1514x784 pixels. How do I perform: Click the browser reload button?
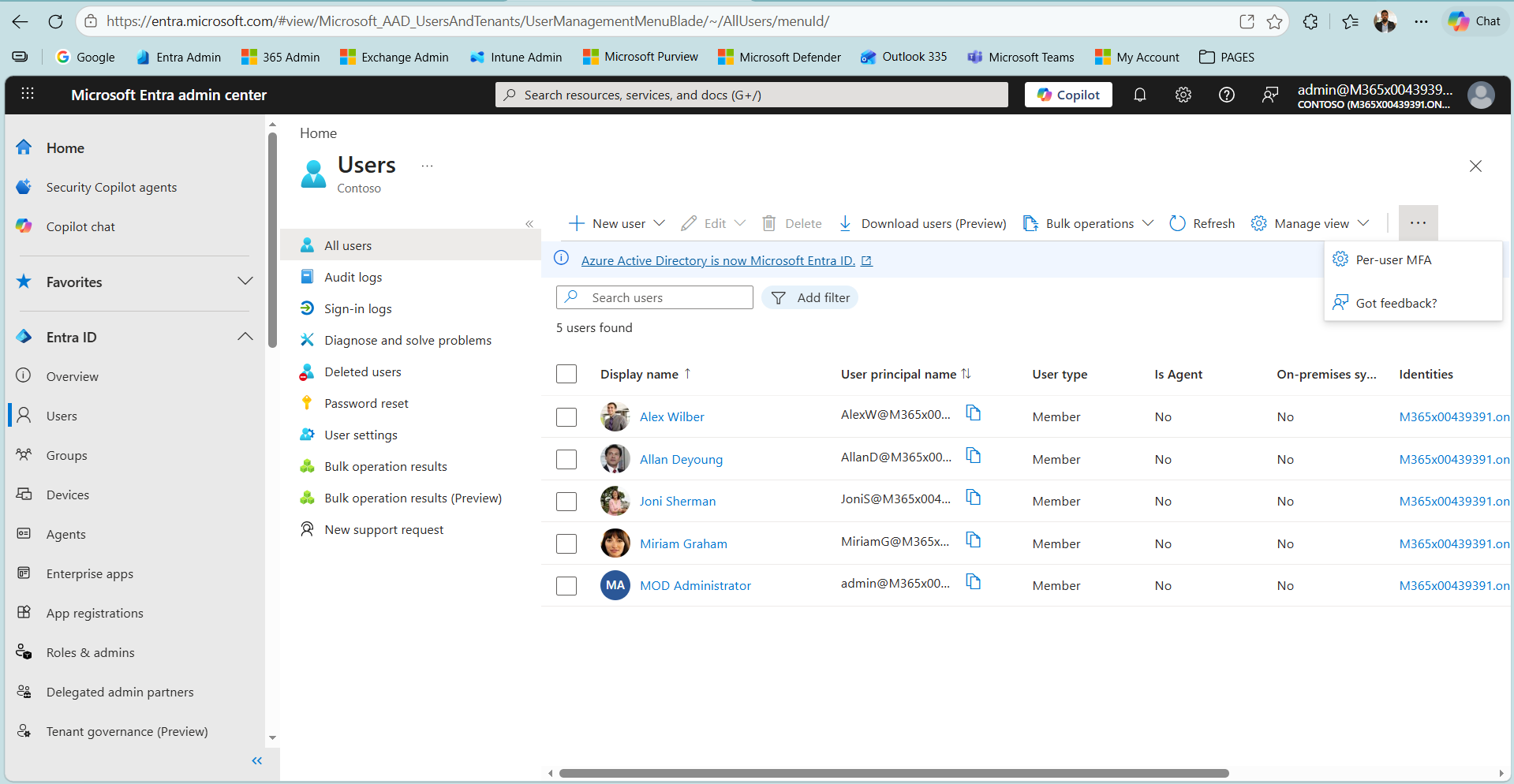point(55,21)
